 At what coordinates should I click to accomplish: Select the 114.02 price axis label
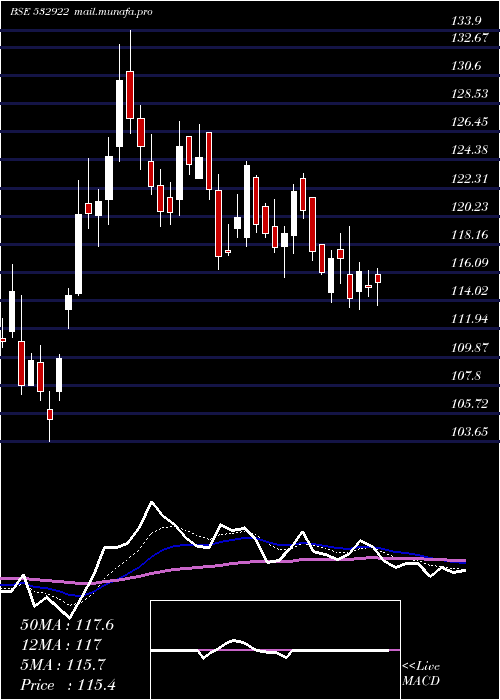tap(470, 292)
